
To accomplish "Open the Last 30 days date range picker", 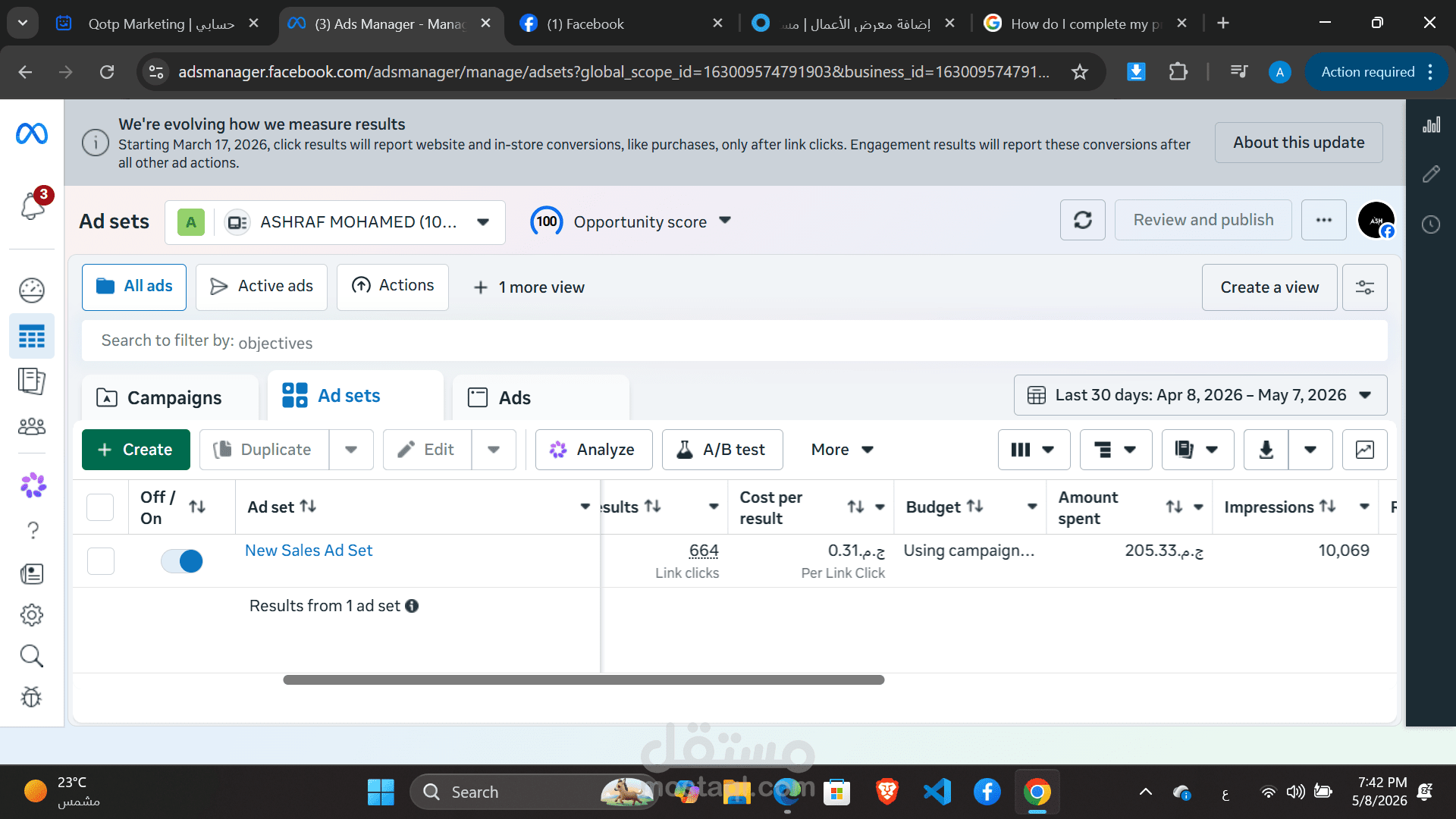I will 1200,395.
